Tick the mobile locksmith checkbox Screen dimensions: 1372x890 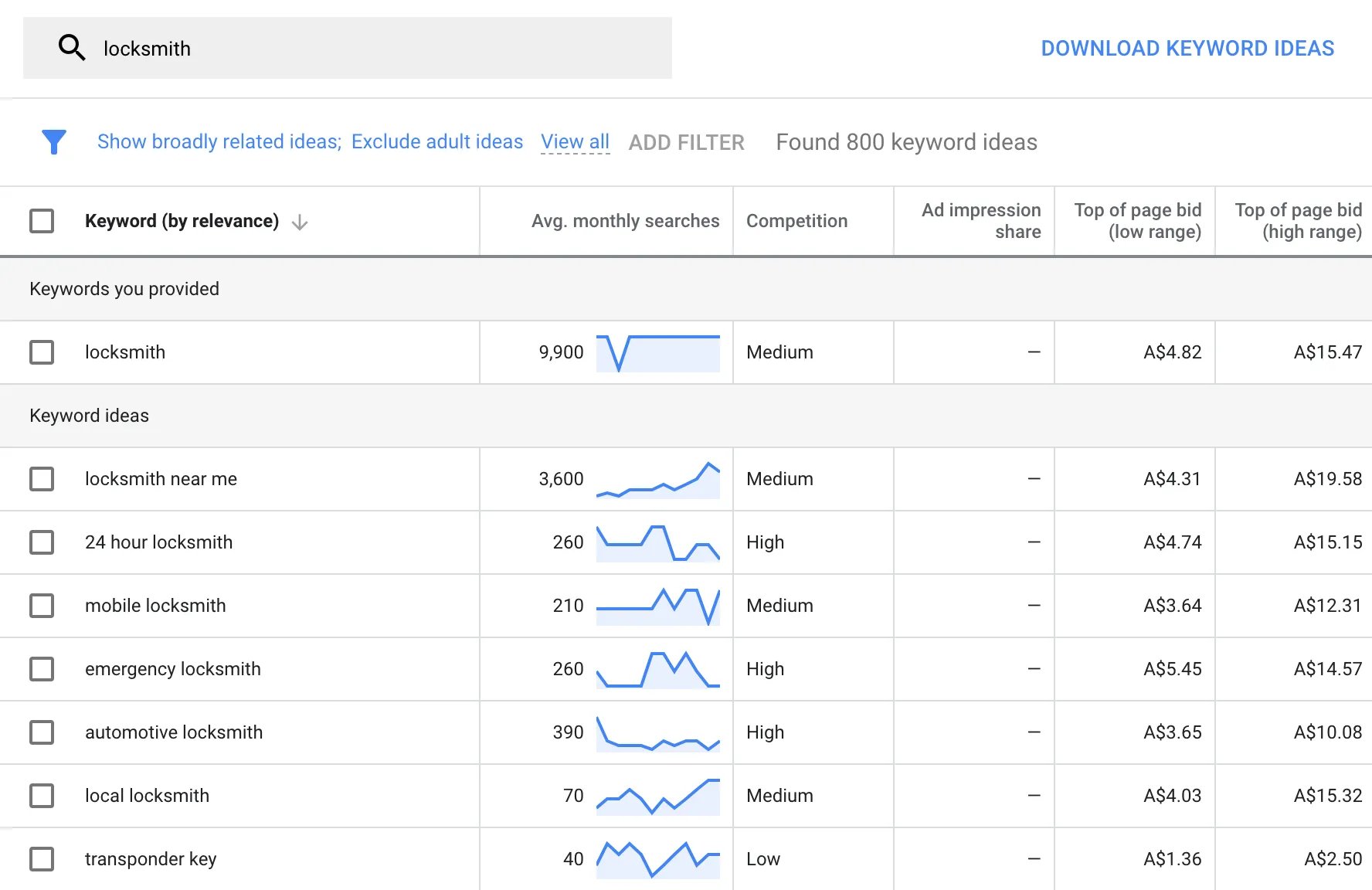(42, 606)
